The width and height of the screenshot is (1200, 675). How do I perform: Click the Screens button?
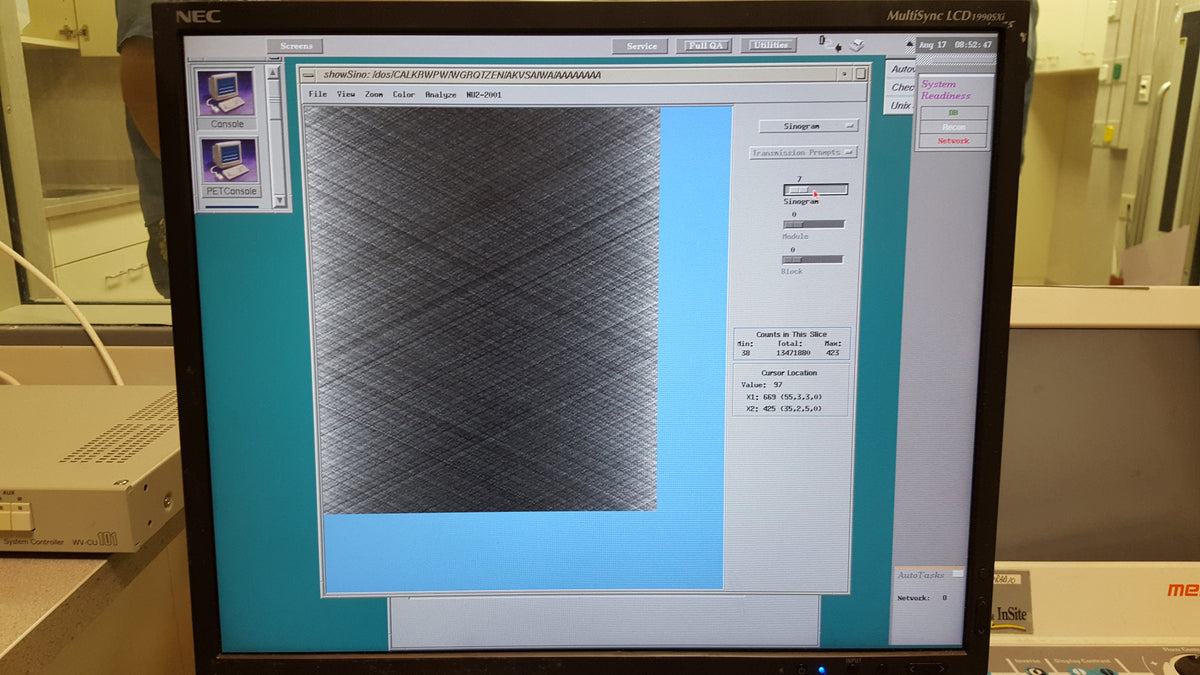tap(296, 46)
